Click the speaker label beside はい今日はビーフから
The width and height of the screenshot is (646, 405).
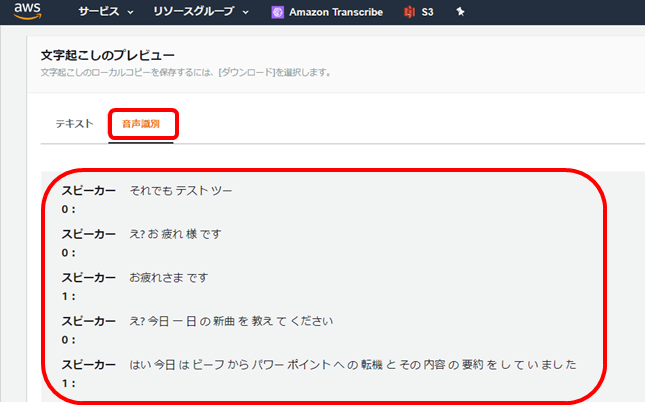click(x=89, y=373)
